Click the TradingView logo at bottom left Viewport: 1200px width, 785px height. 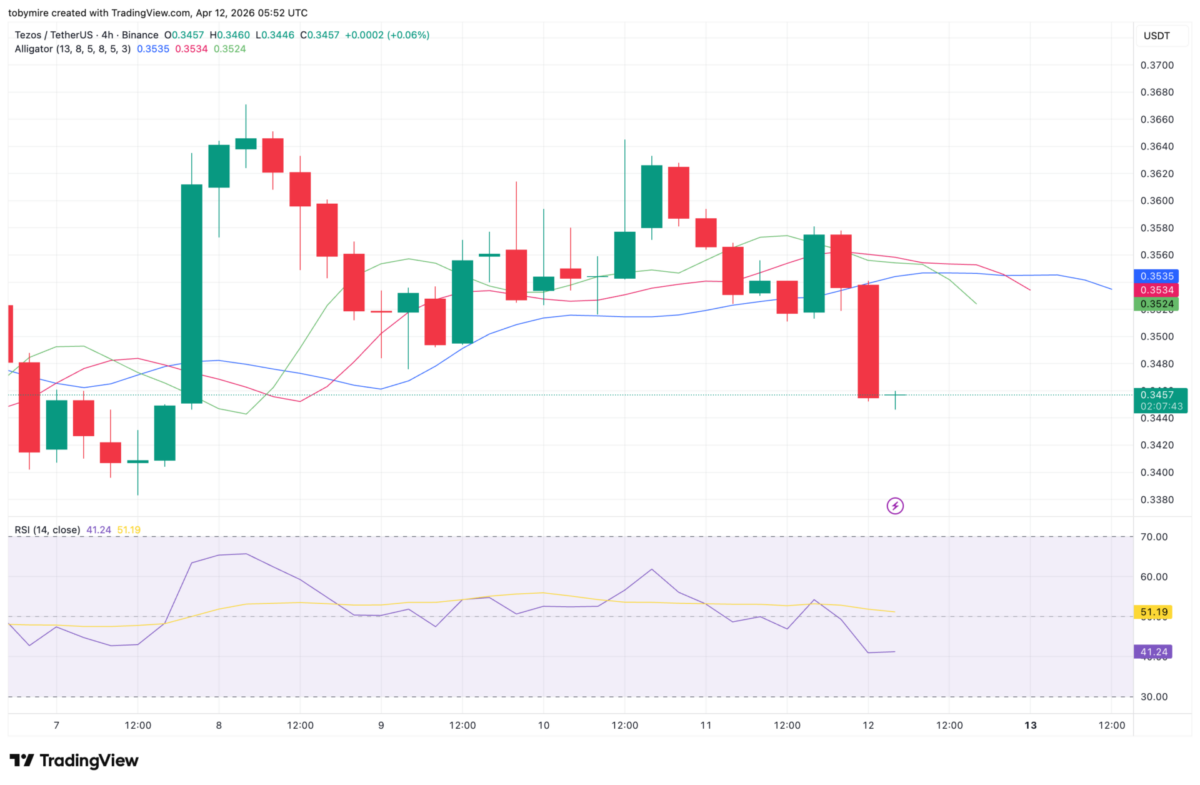point(74,761)
